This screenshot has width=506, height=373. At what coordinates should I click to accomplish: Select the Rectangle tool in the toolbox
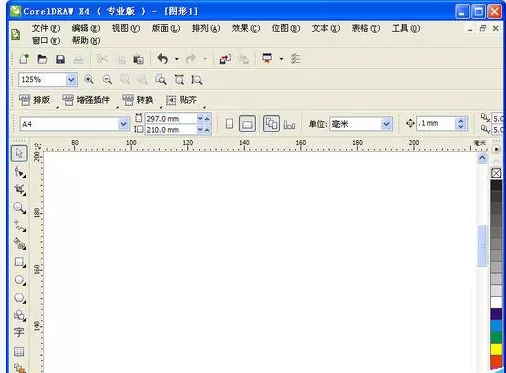point(20,262)
